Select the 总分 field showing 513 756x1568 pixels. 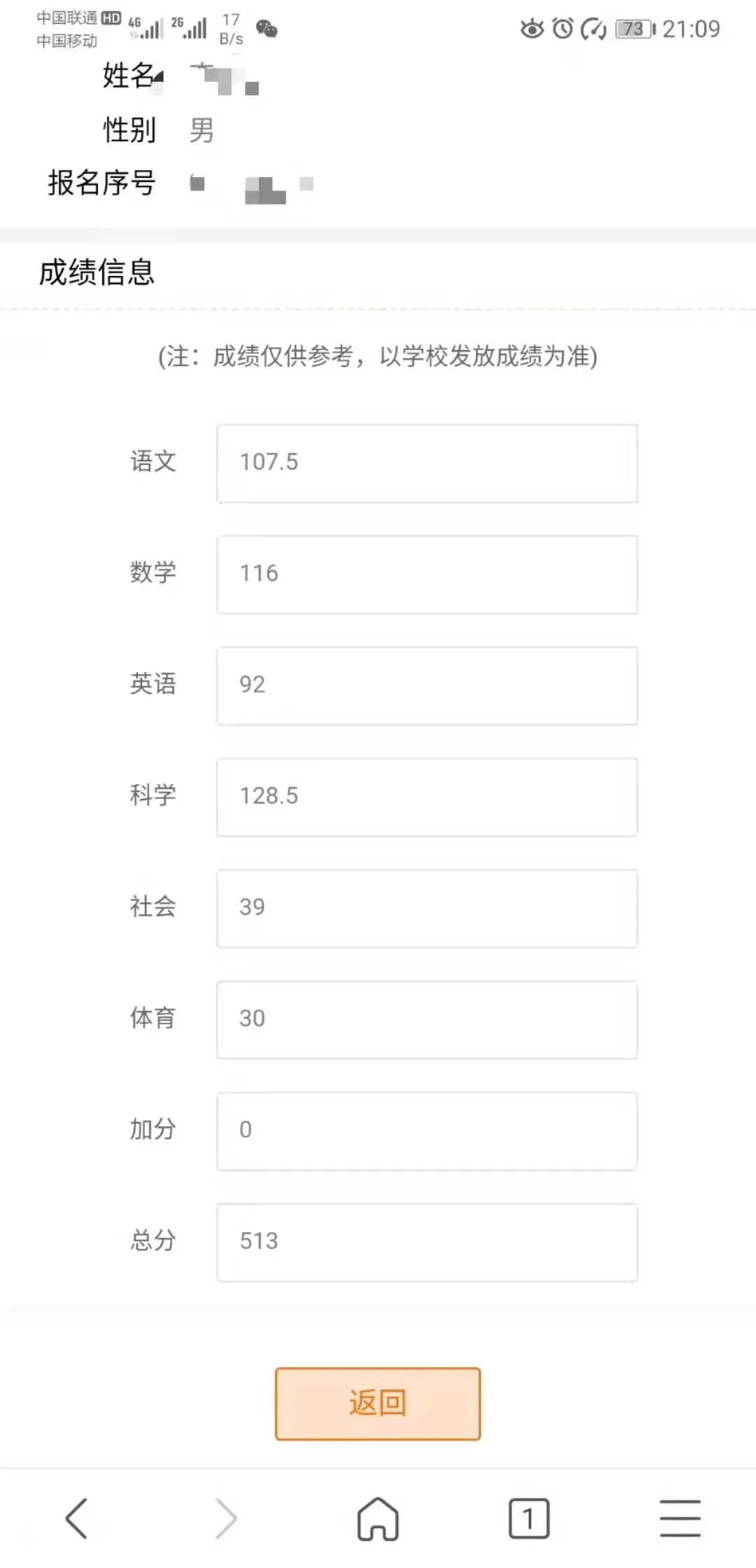pyautogui.click(x=427, y=1242)
